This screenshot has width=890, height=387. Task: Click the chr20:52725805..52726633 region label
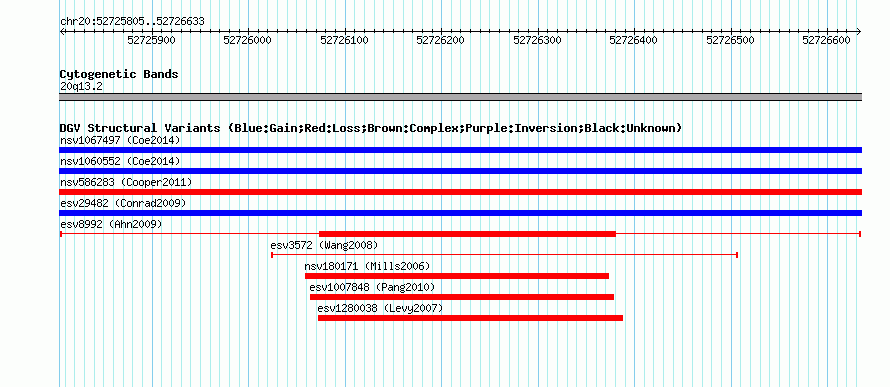(x=132, y=22)
